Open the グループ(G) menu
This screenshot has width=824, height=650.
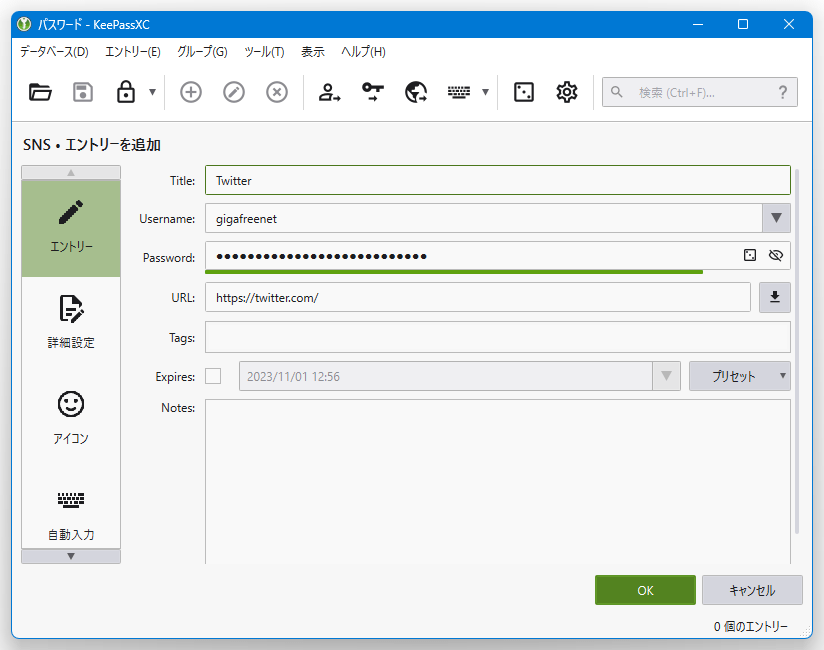(202, 51)
